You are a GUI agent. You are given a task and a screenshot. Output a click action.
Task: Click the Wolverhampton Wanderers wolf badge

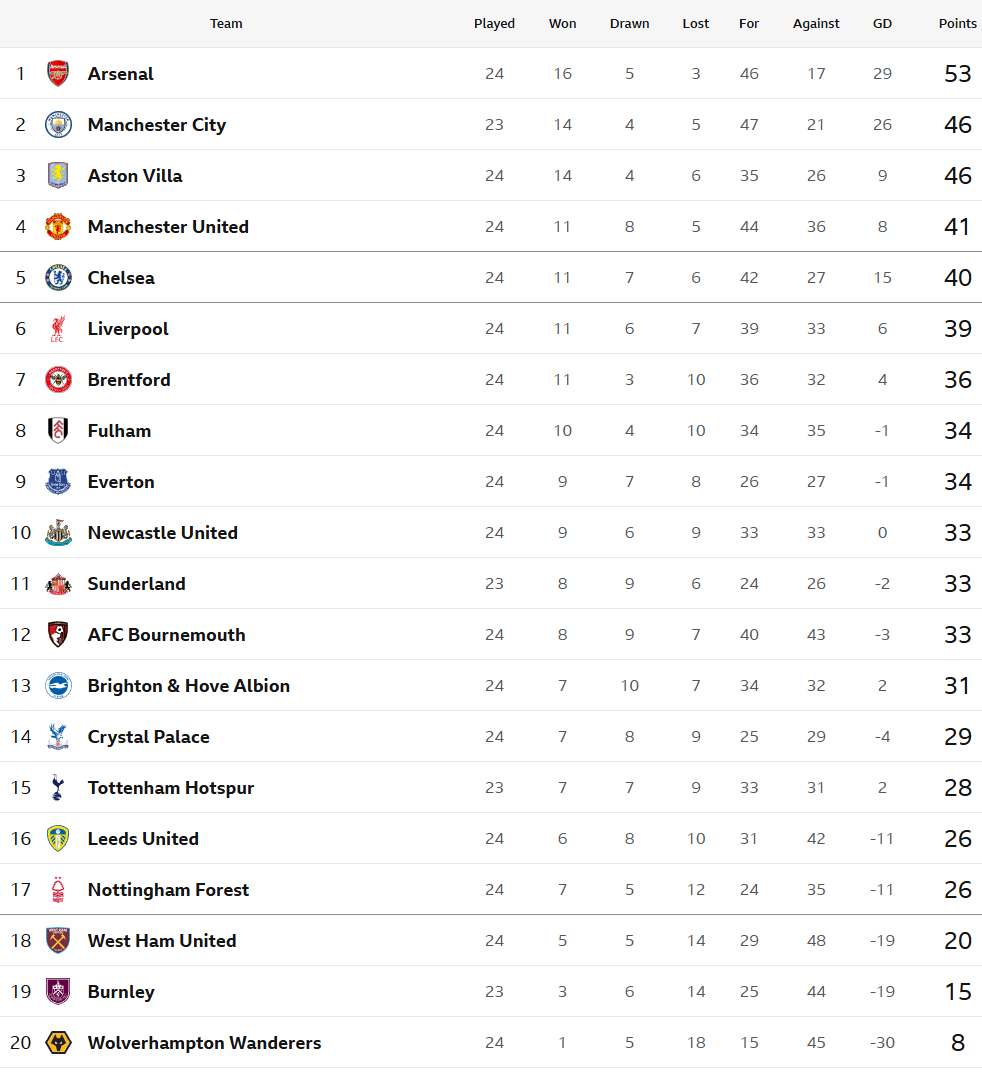[58, 1043]
